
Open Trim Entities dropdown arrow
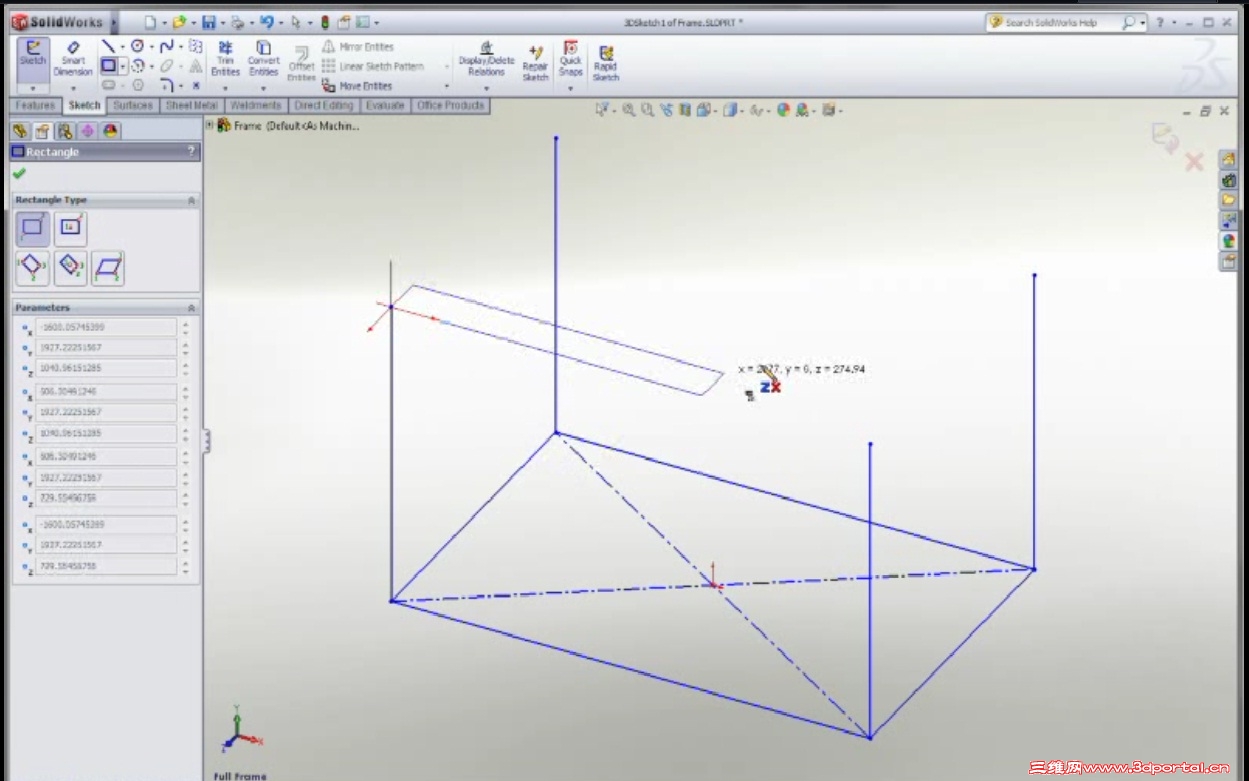[225, 88]
